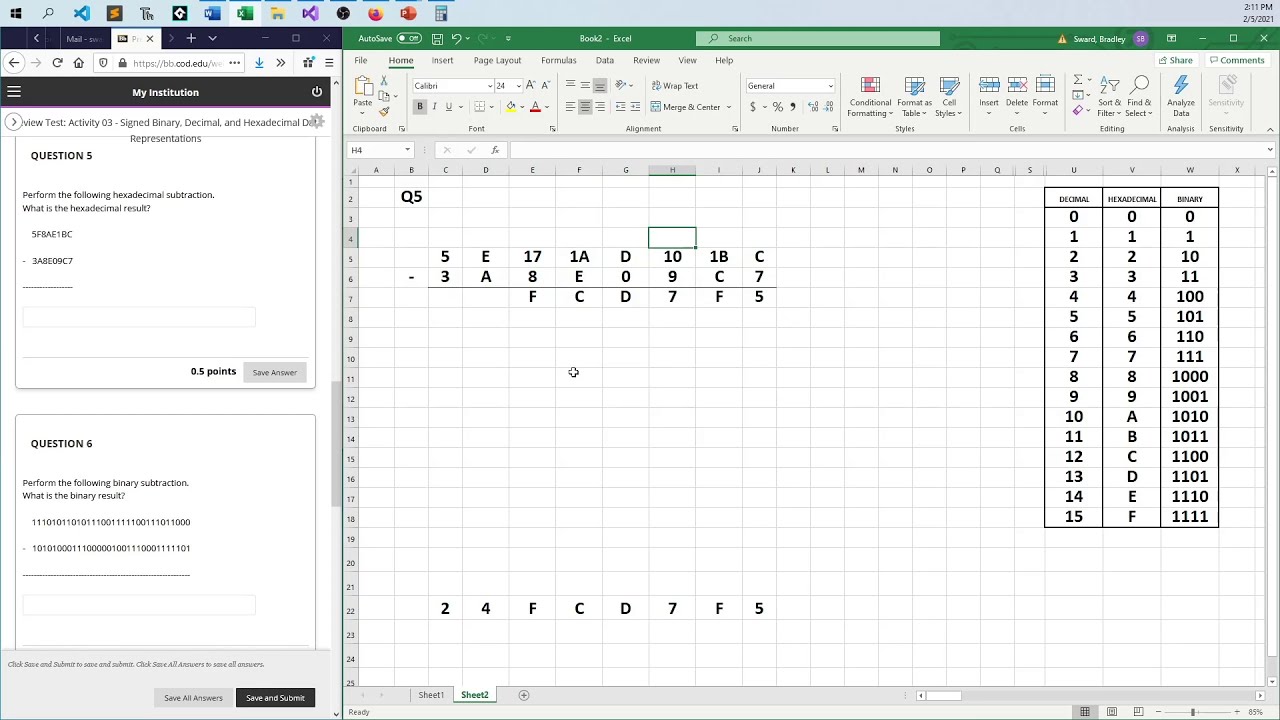Open Sort & Filter menu
This screenshot has height=720, width=1280.
1109,97
